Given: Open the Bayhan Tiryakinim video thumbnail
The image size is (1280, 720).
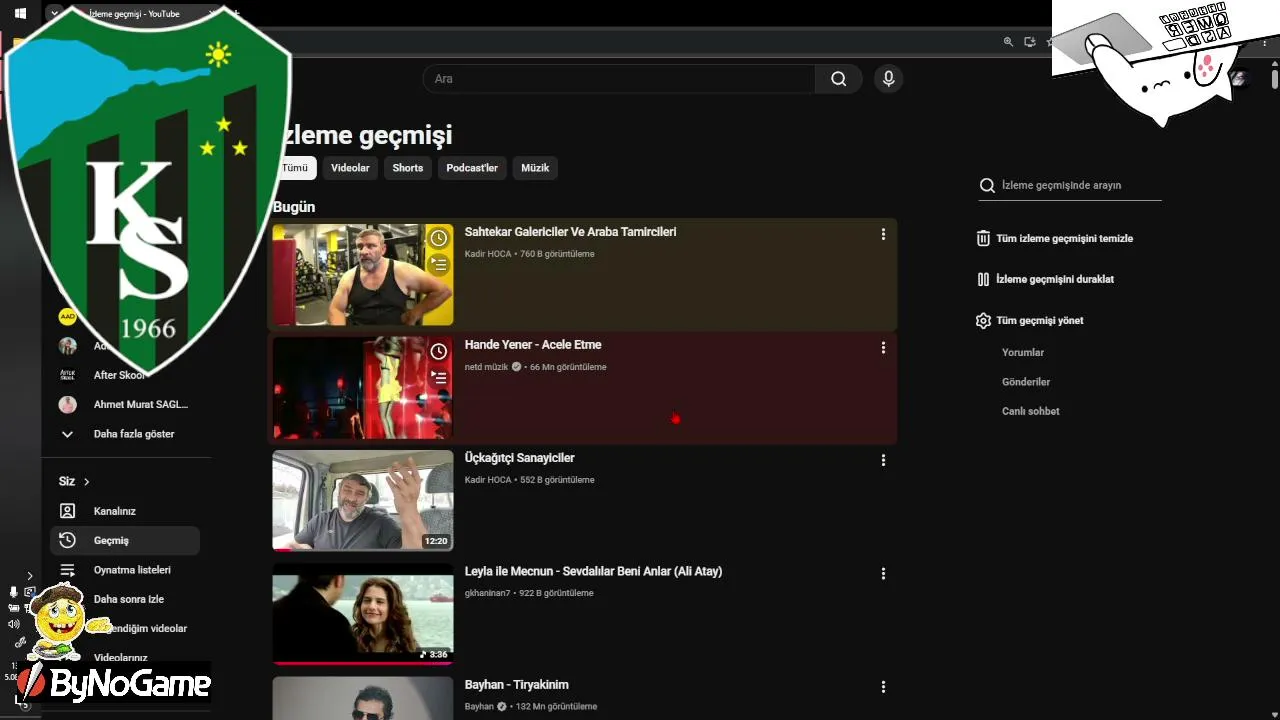Looking at the screenshot, I should click(x=363, y=698).
